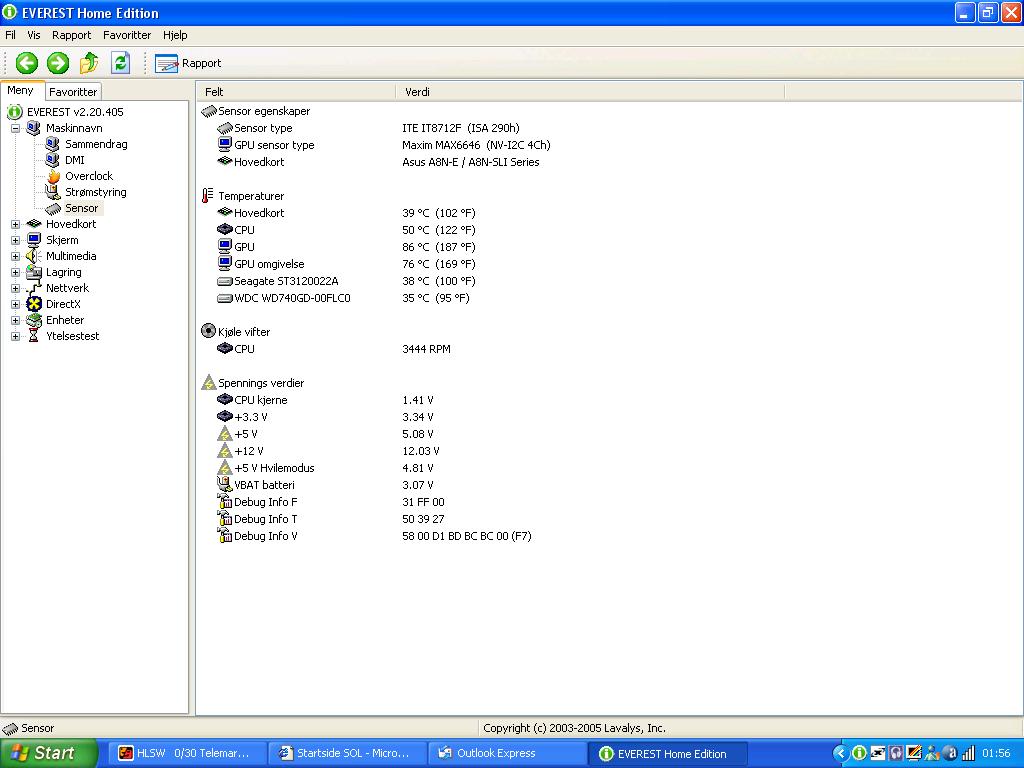The width and height of the screenshot is (1024, 768).
Task: Select the Debug Info V row
Action: [x=374, y=536]
